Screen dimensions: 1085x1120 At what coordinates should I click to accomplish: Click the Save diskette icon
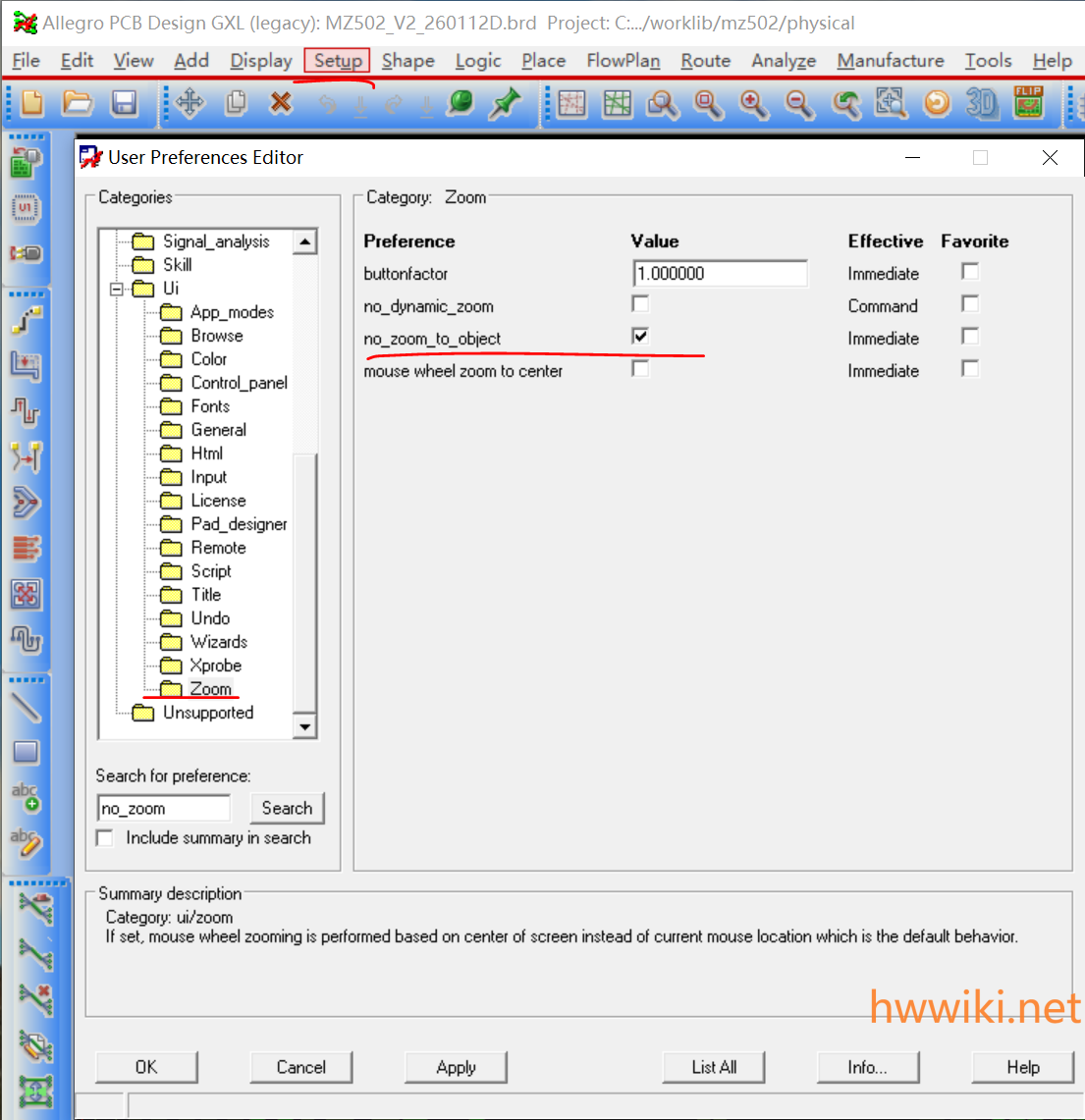[124, 103]
